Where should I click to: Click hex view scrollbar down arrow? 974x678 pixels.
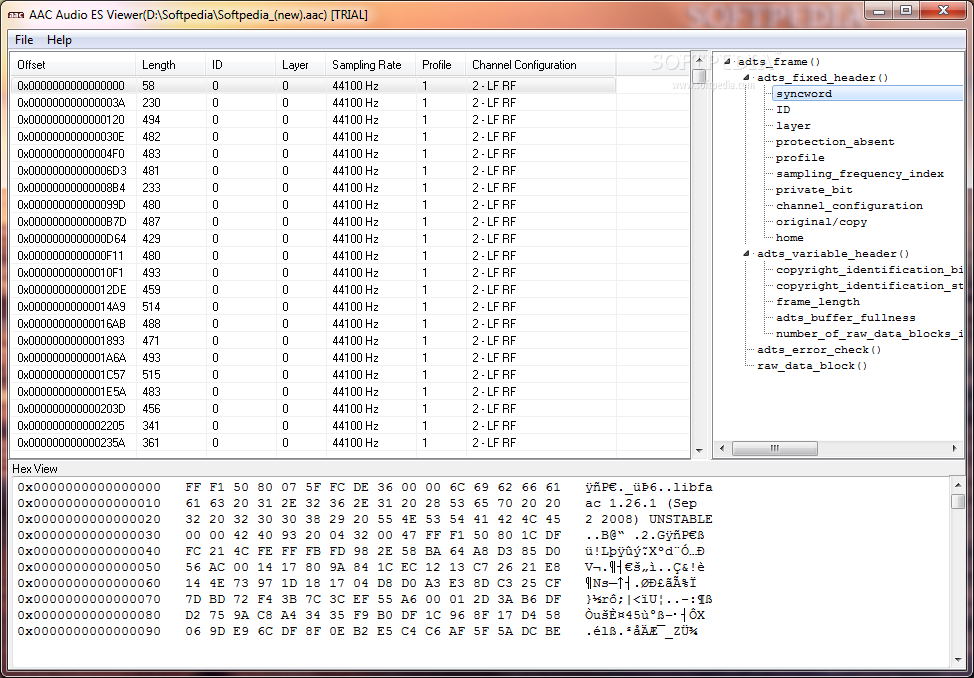pos(957,660)
